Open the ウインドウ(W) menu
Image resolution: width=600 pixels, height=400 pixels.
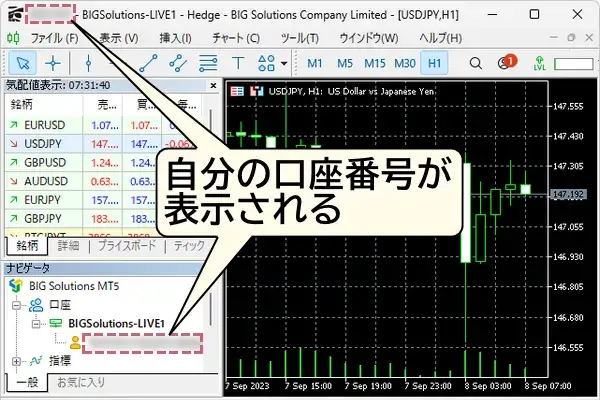(x=369, y=38)
